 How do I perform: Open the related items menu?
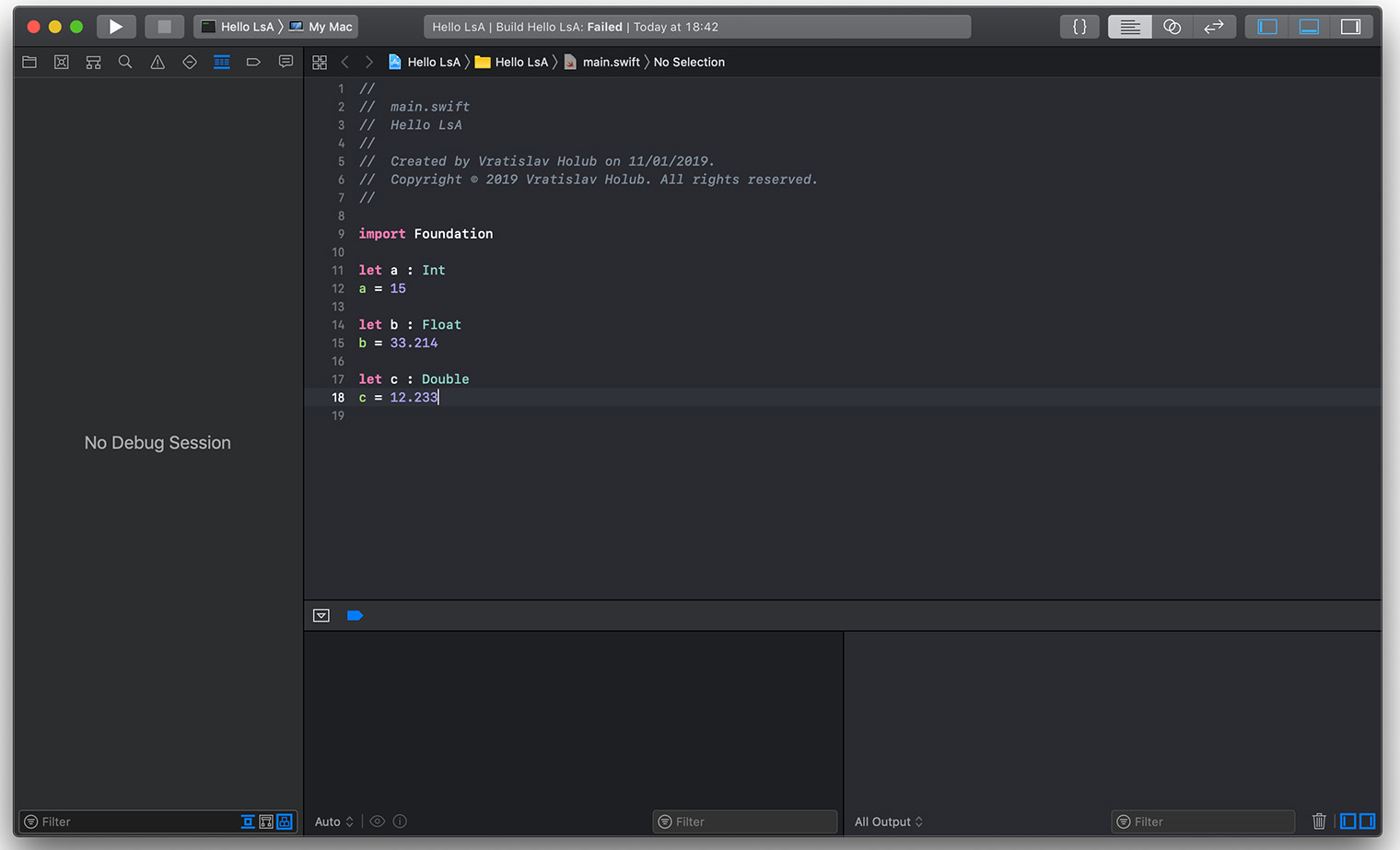pyautogui.click(x=320, y=62)
